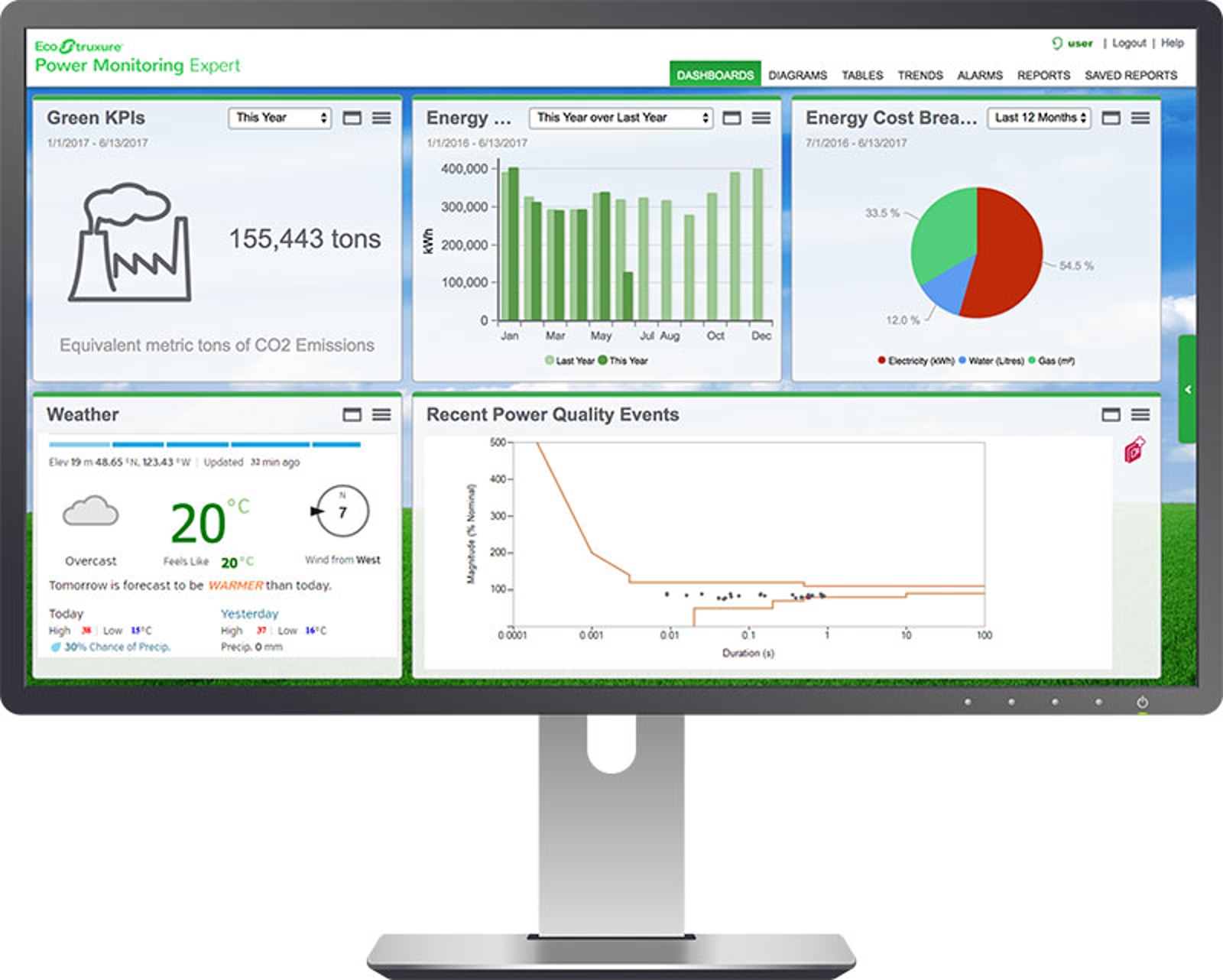Switch to the ALARMS tab

(x=979, y=75)
